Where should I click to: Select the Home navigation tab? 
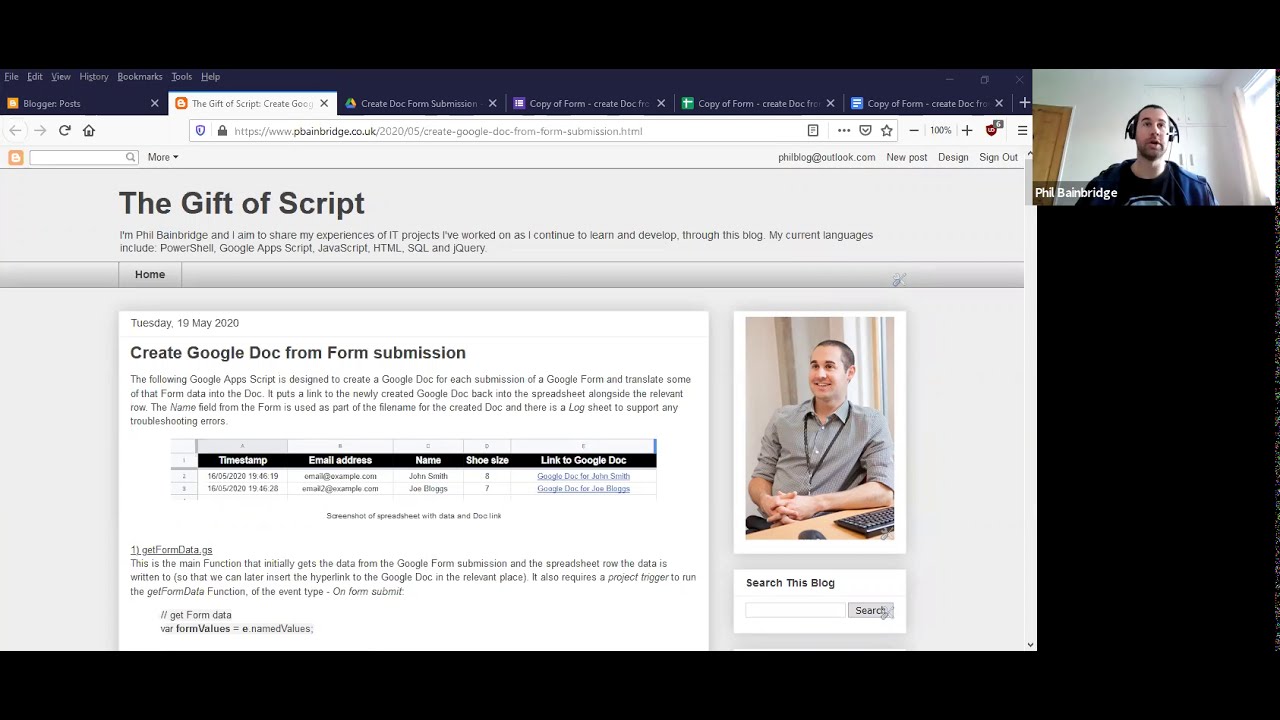click(x=150, y=274)
